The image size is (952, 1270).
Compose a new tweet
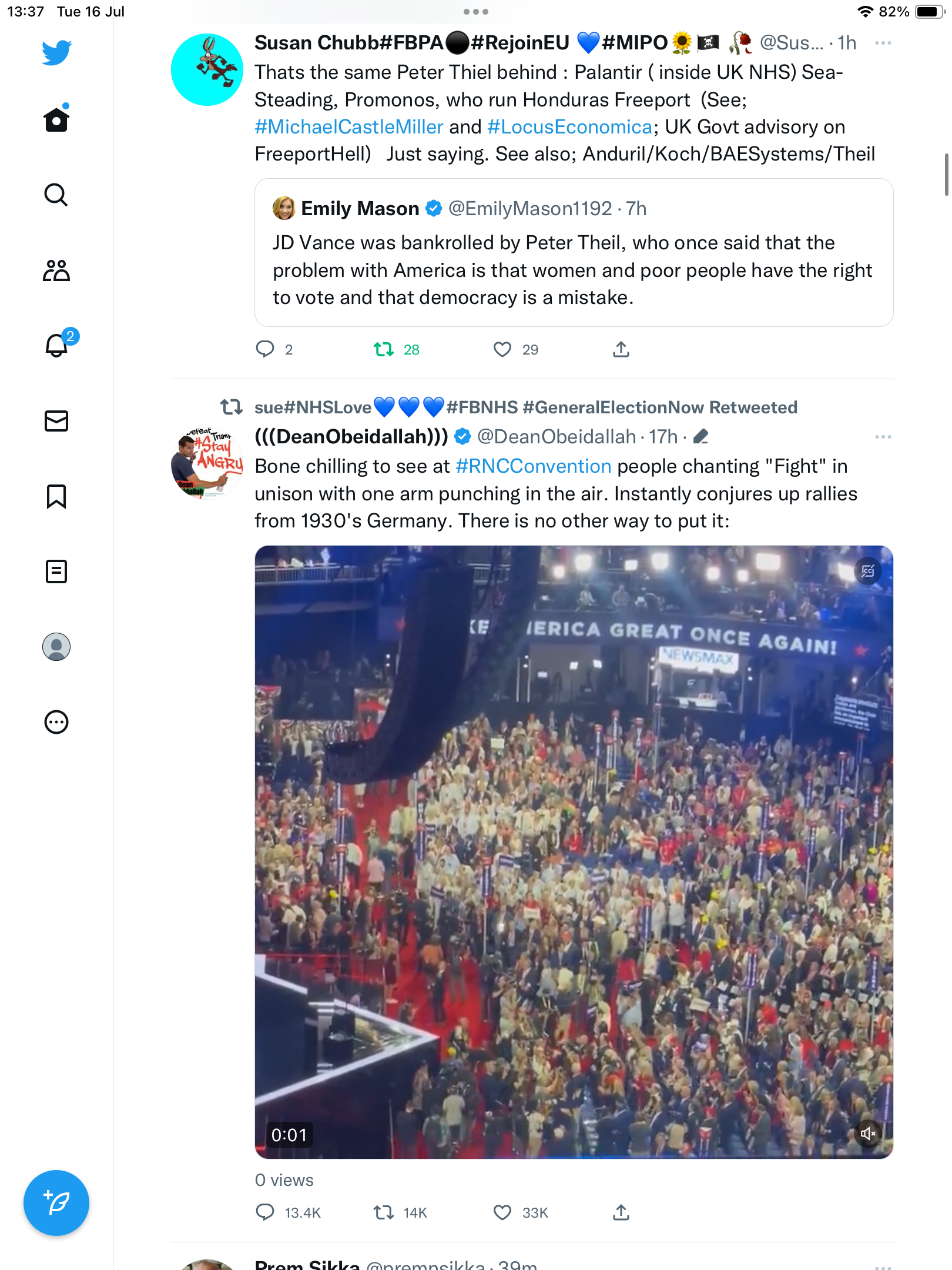pos(56,1203)
